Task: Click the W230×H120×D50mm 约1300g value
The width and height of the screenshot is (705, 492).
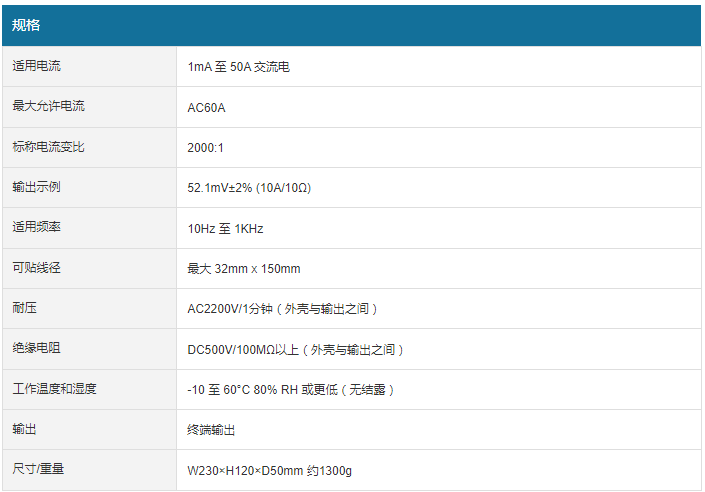Action: 270,470
